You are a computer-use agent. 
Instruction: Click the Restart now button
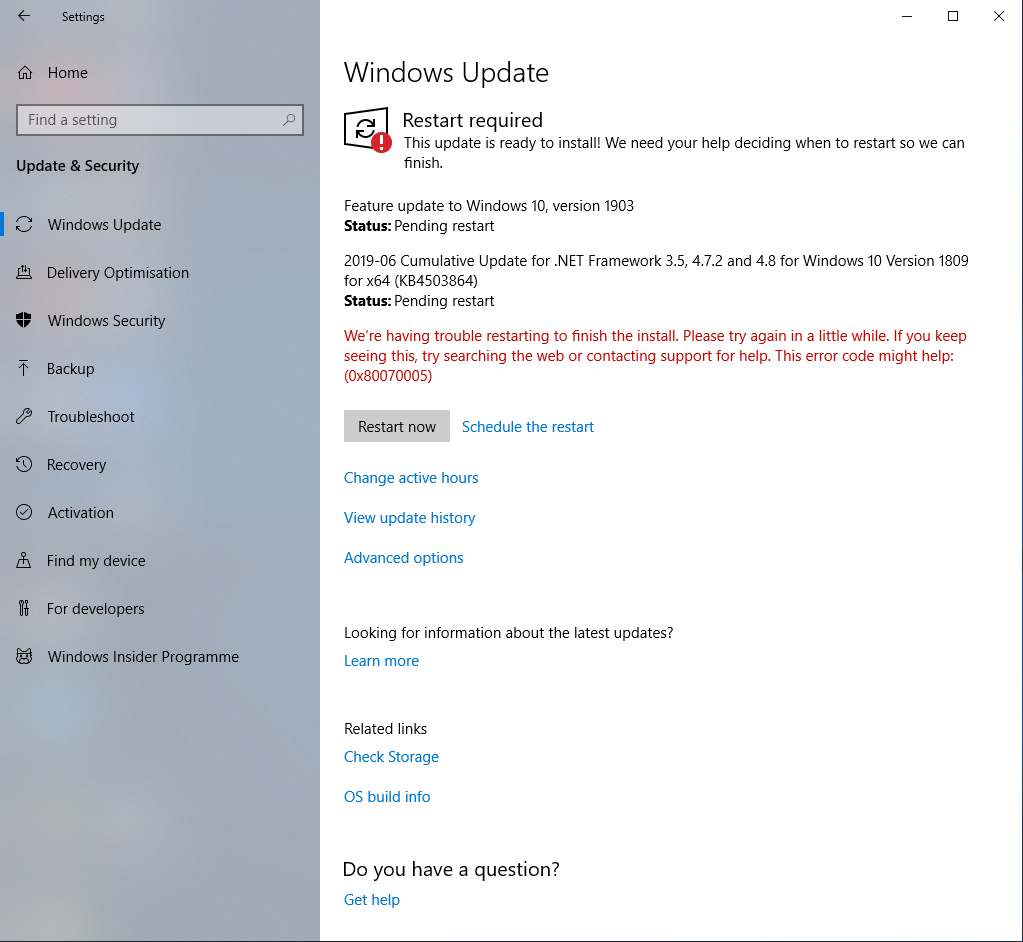397,426
